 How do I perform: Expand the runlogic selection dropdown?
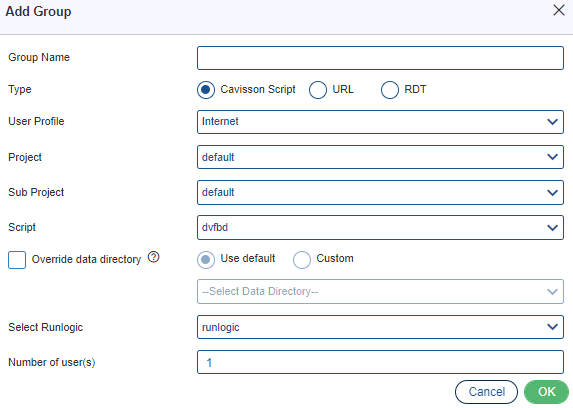[380, 327]
